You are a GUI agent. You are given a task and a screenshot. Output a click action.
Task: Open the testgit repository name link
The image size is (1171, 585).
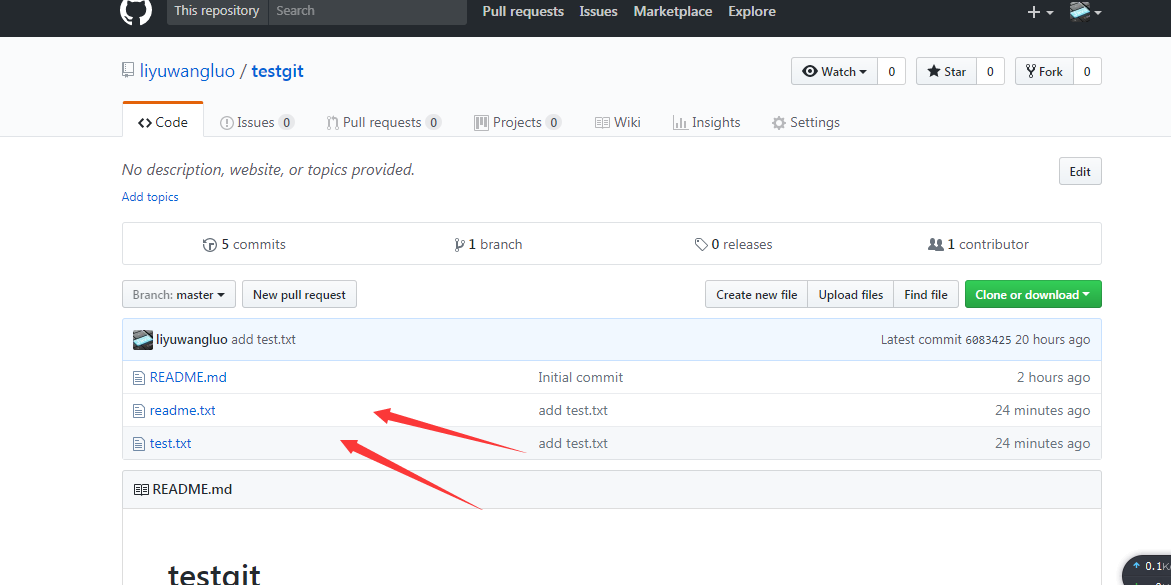tap(277, 72)
